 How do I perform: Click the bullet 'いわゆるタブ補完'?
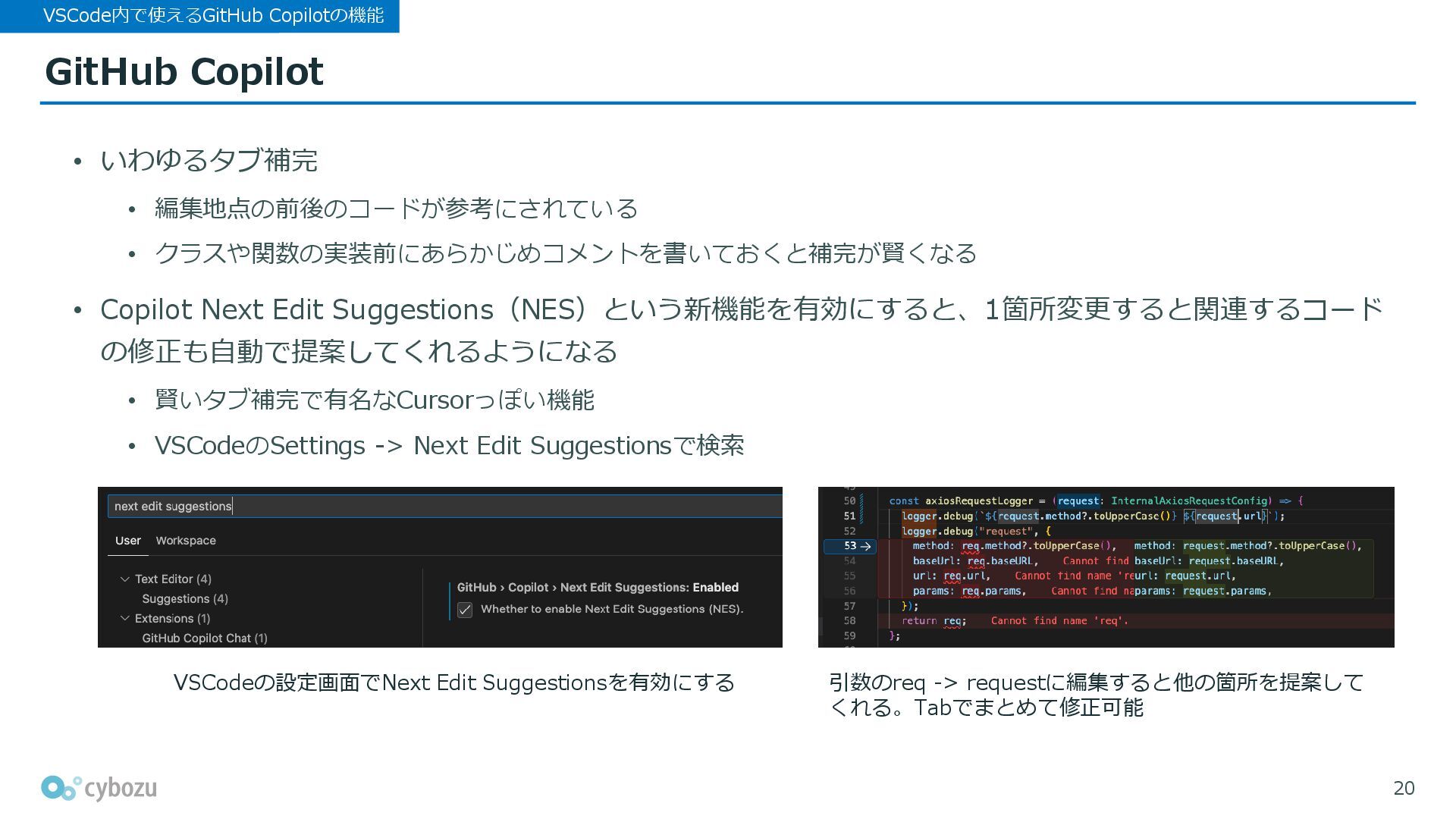click(209, 160)
